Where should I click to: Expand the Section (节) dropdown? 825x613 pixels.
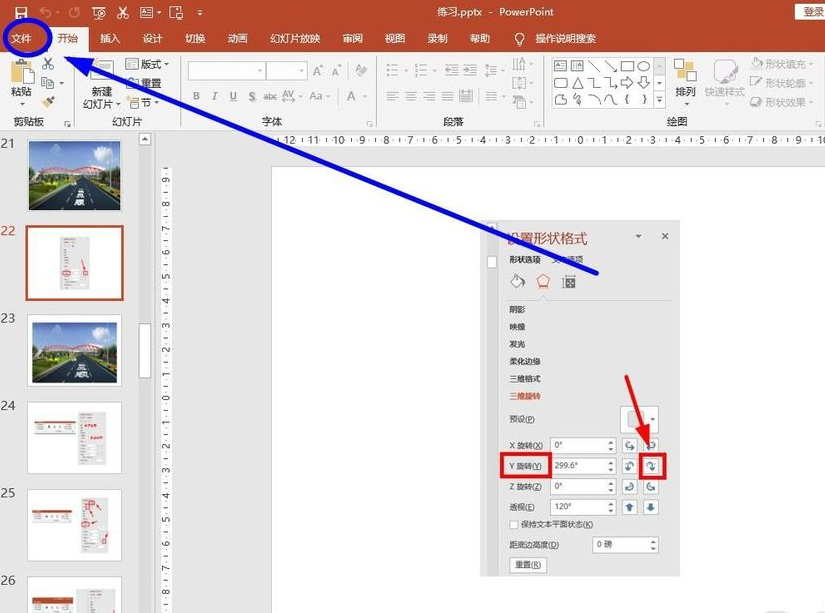[146, 102]
